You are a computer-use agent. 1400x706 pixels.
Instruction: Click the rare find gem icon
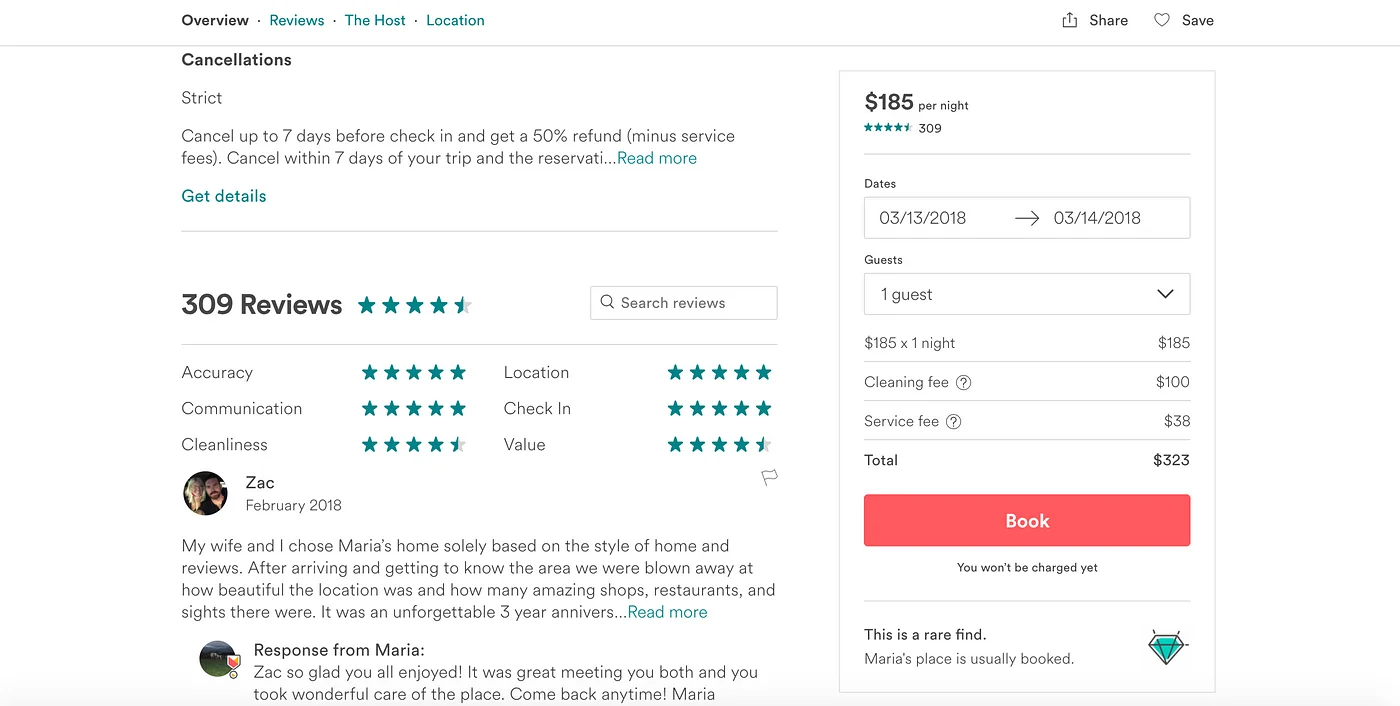coord(1167,646)
